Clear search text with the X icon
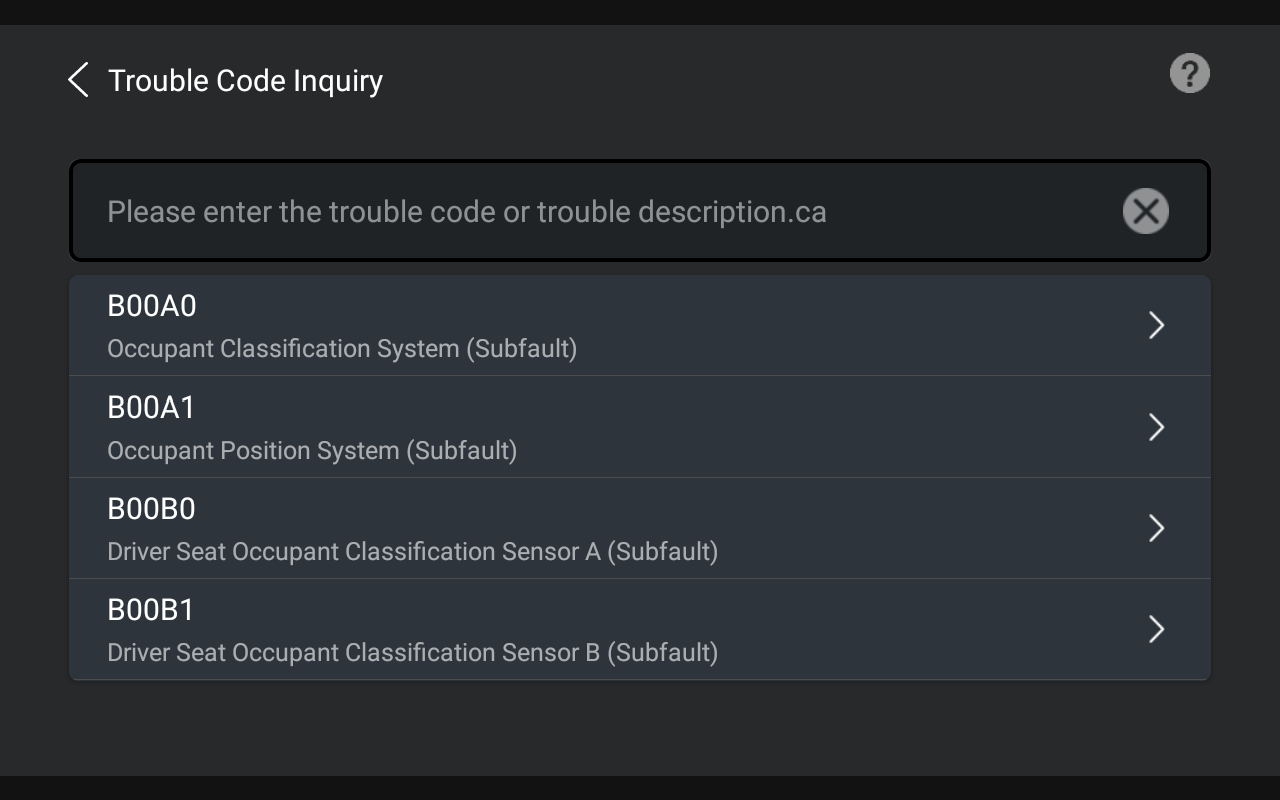 point(1146,211)
